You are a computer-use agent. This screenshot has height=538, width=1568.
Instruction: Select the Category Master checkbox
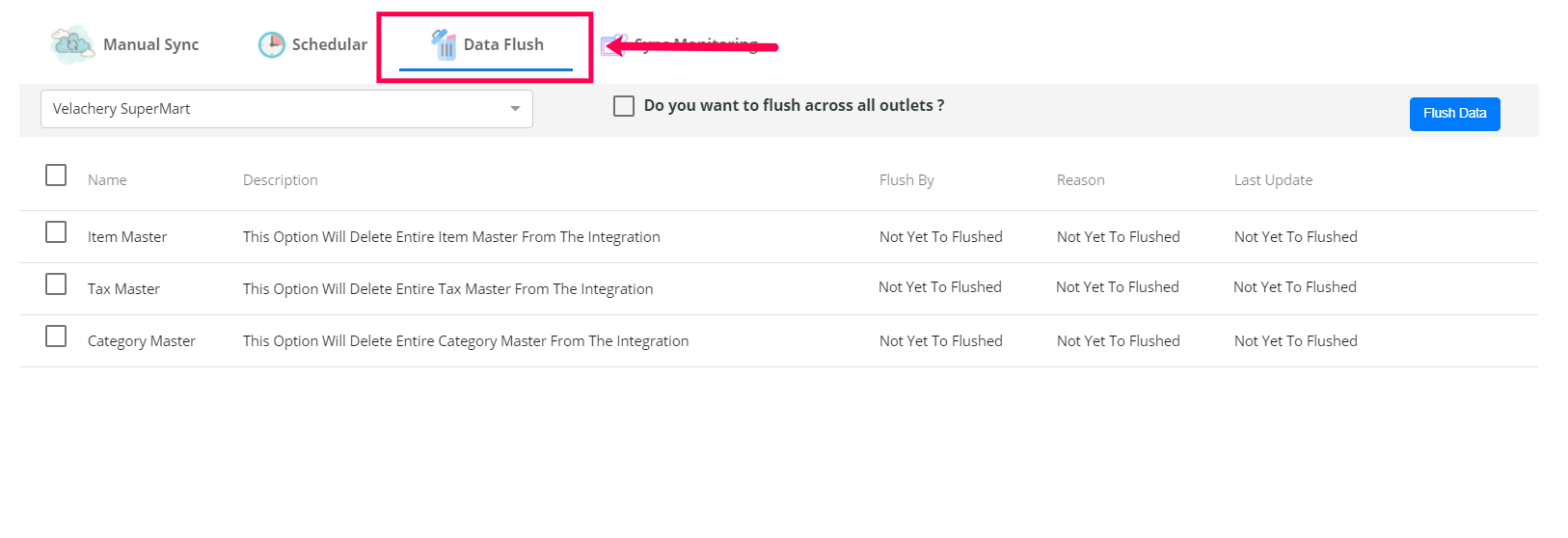(56, 336)
